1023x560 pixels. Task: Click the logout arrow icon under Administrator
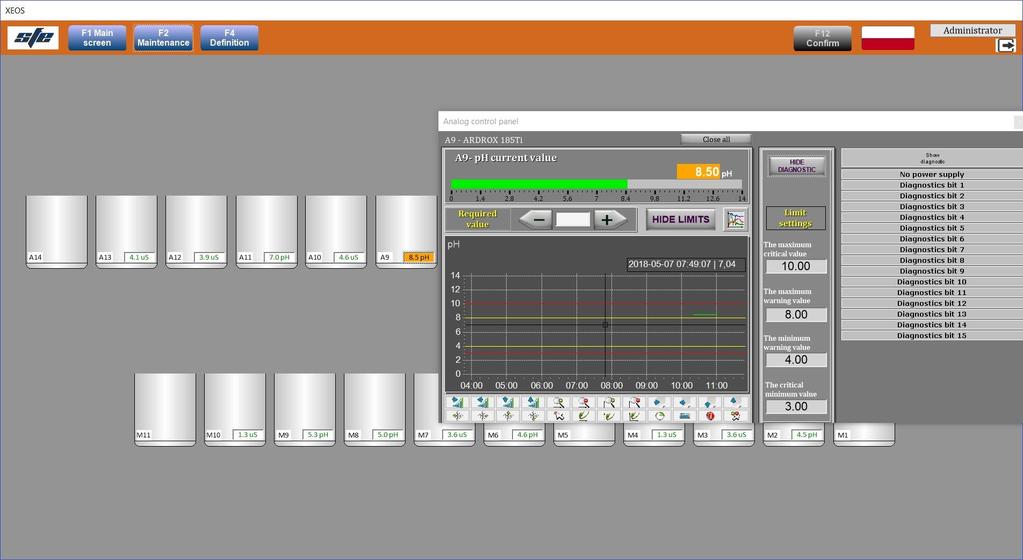click(x=1005, y=46)
